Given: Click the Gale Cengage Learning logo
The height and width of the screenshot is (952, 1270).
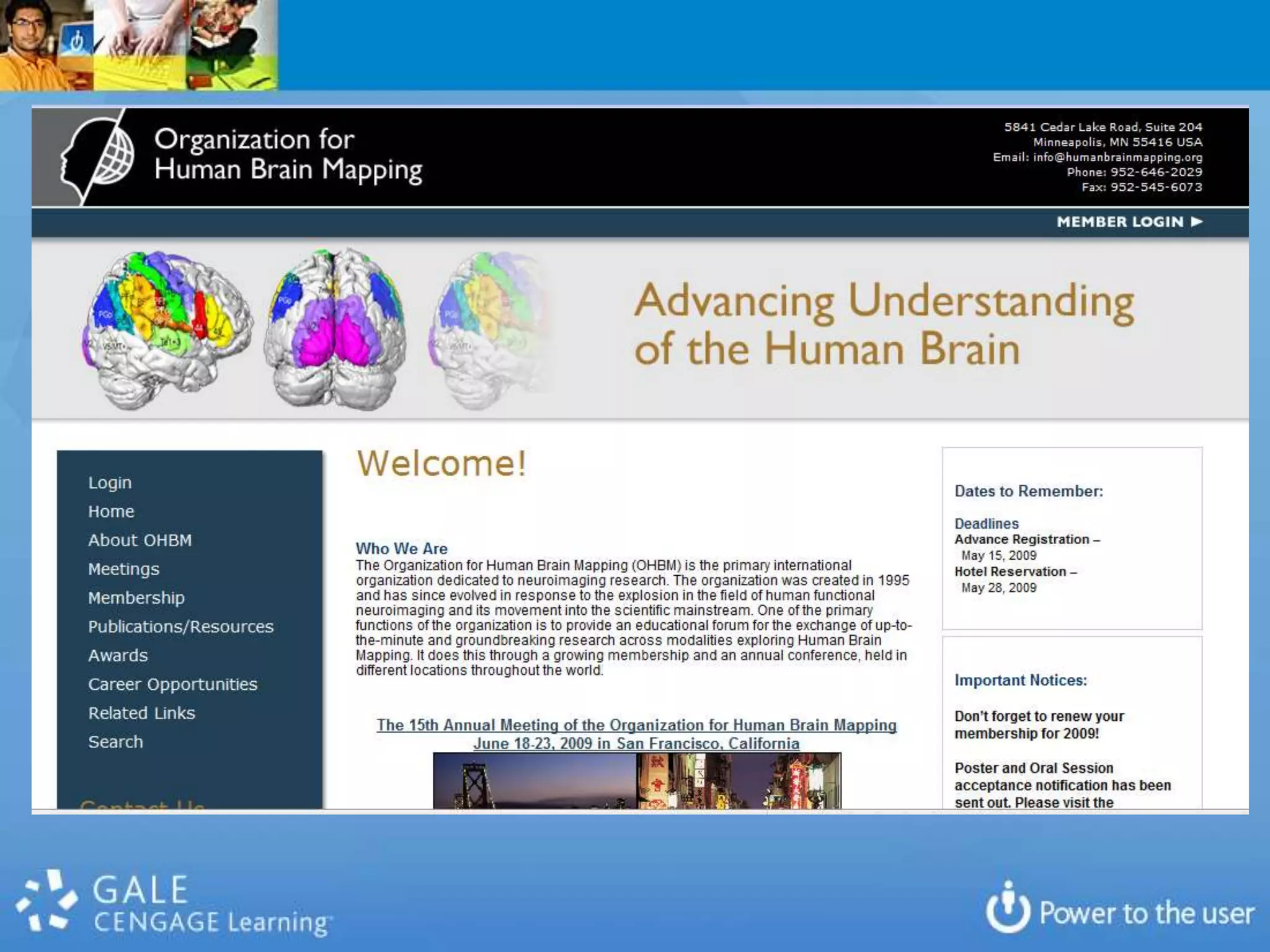Looking at the screenshot, I should (x=174, y=906).
